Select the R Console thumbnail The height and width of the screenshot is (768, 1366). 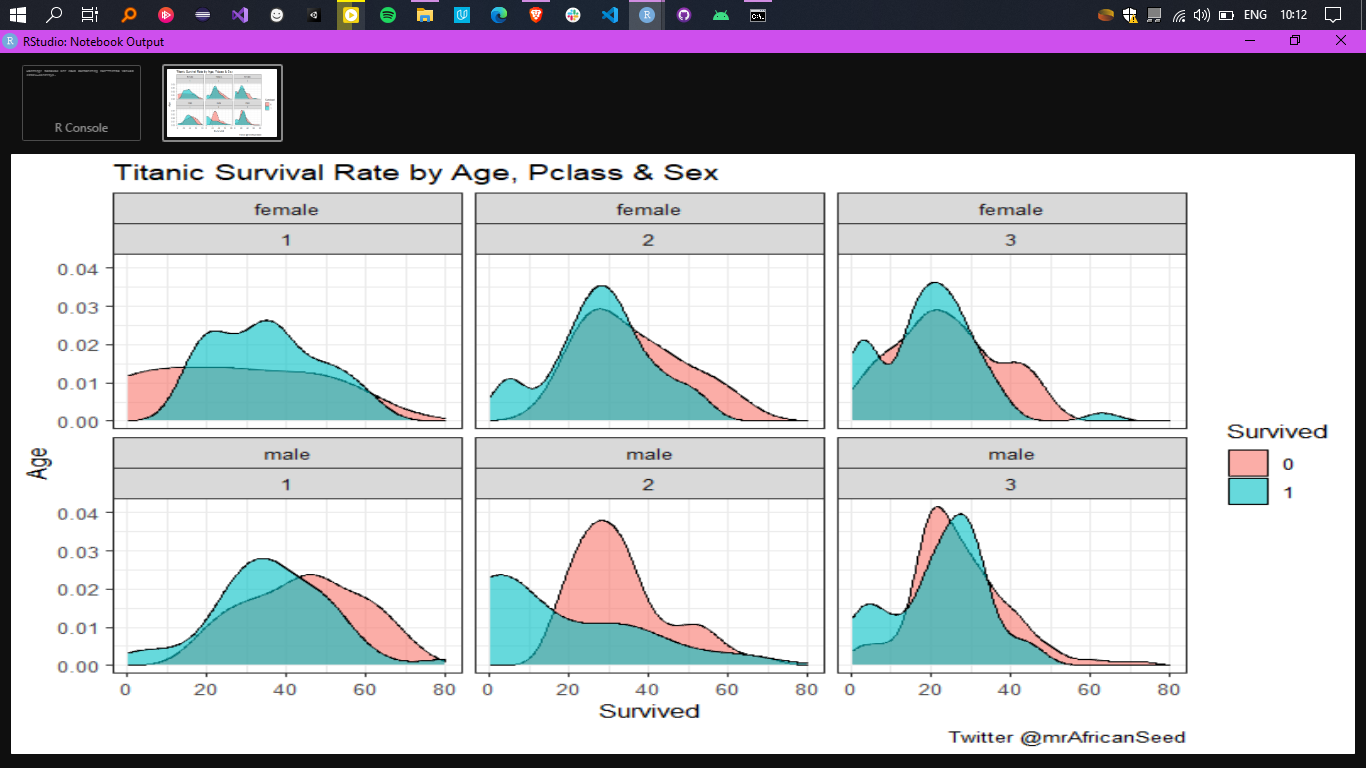(81, 102)
